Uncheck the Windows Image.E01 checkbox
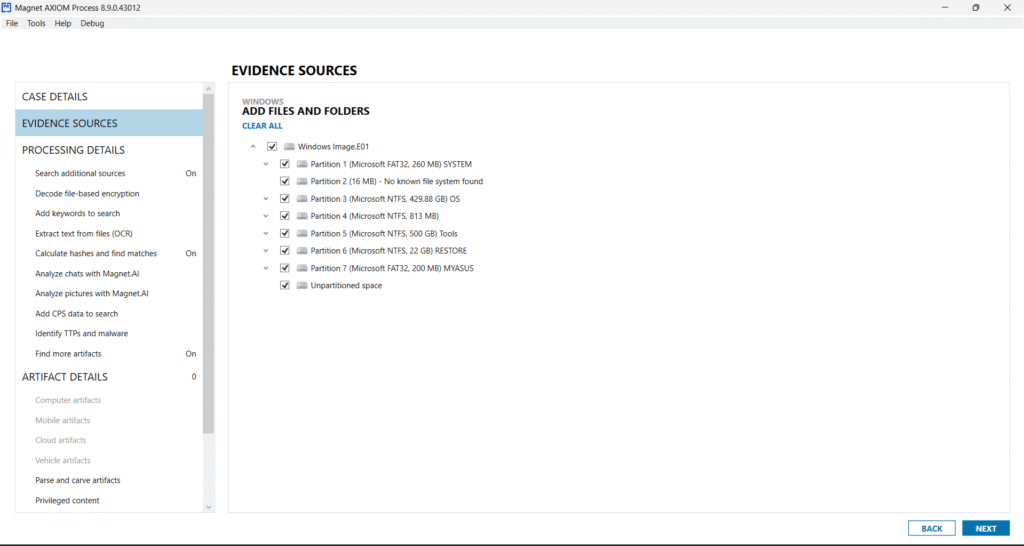Screen dimensions: 1024x546 coord(272,147)
